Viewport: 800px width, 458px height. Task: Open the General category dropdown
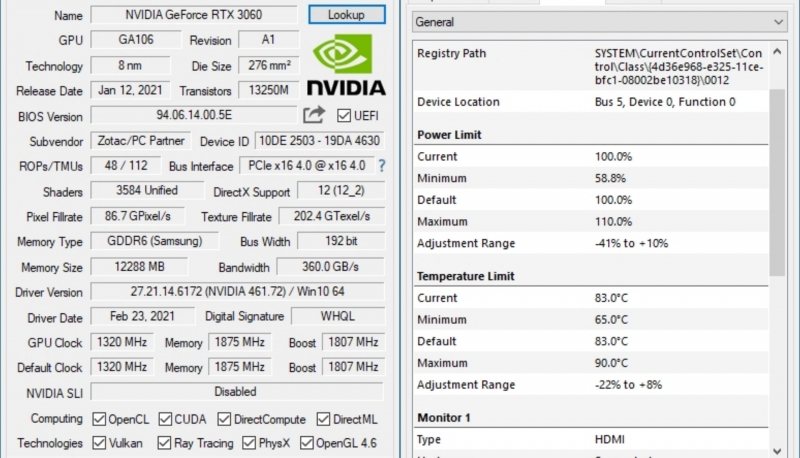coord(599,22)
